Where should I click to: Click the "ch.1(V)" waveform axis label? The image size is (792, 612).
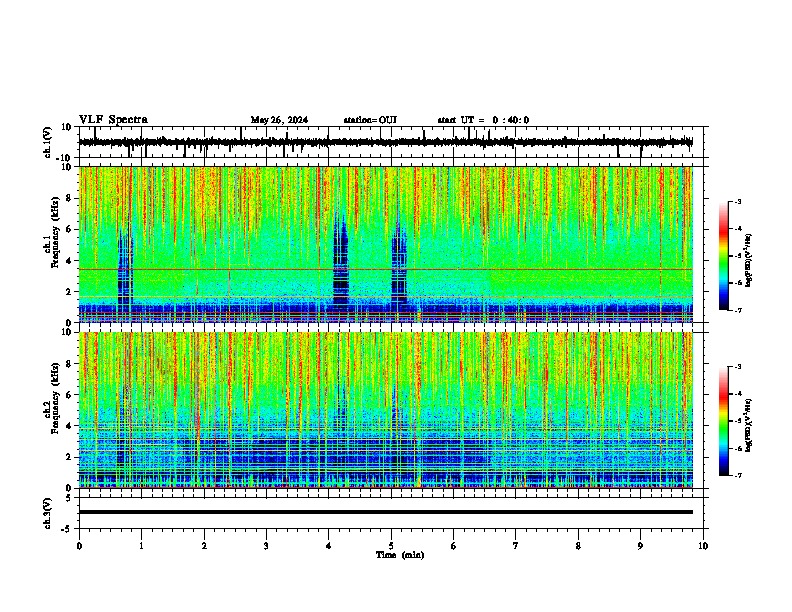click(48, 142)
